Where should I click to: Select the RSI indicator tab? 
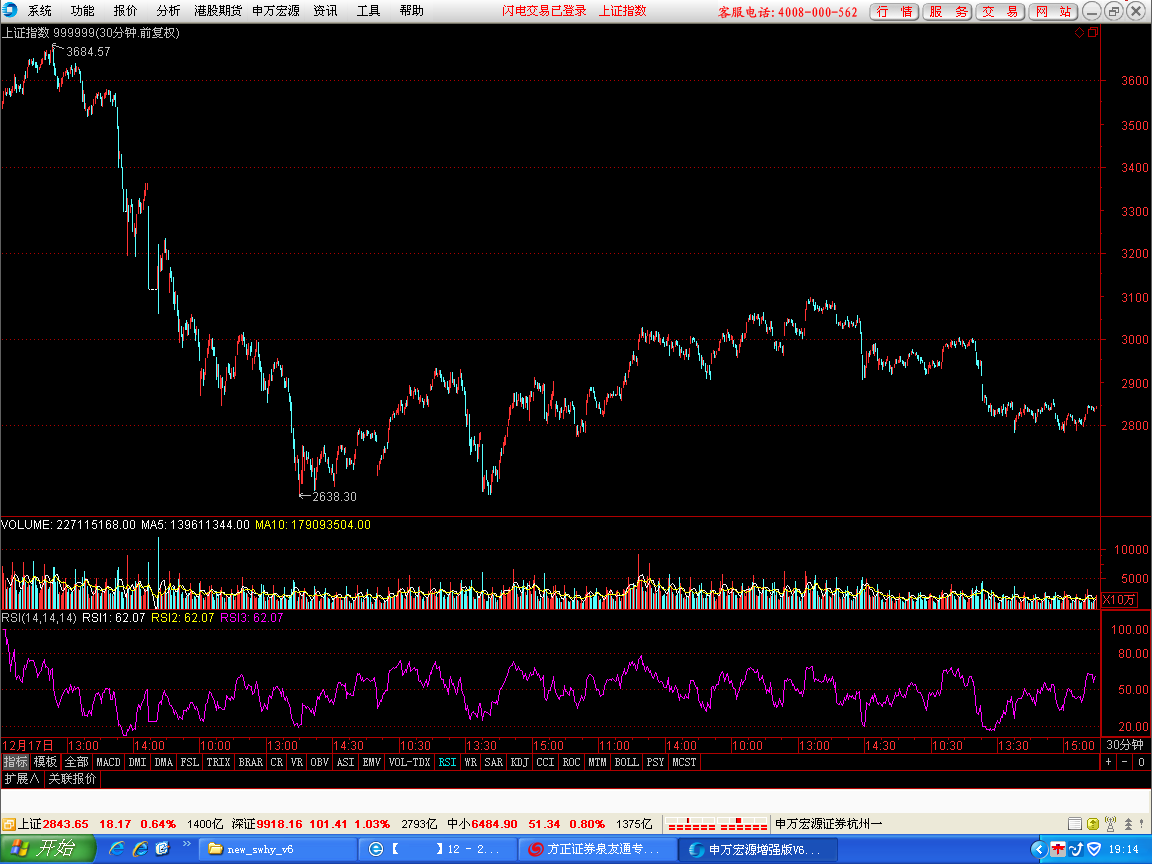coord(447,762)
